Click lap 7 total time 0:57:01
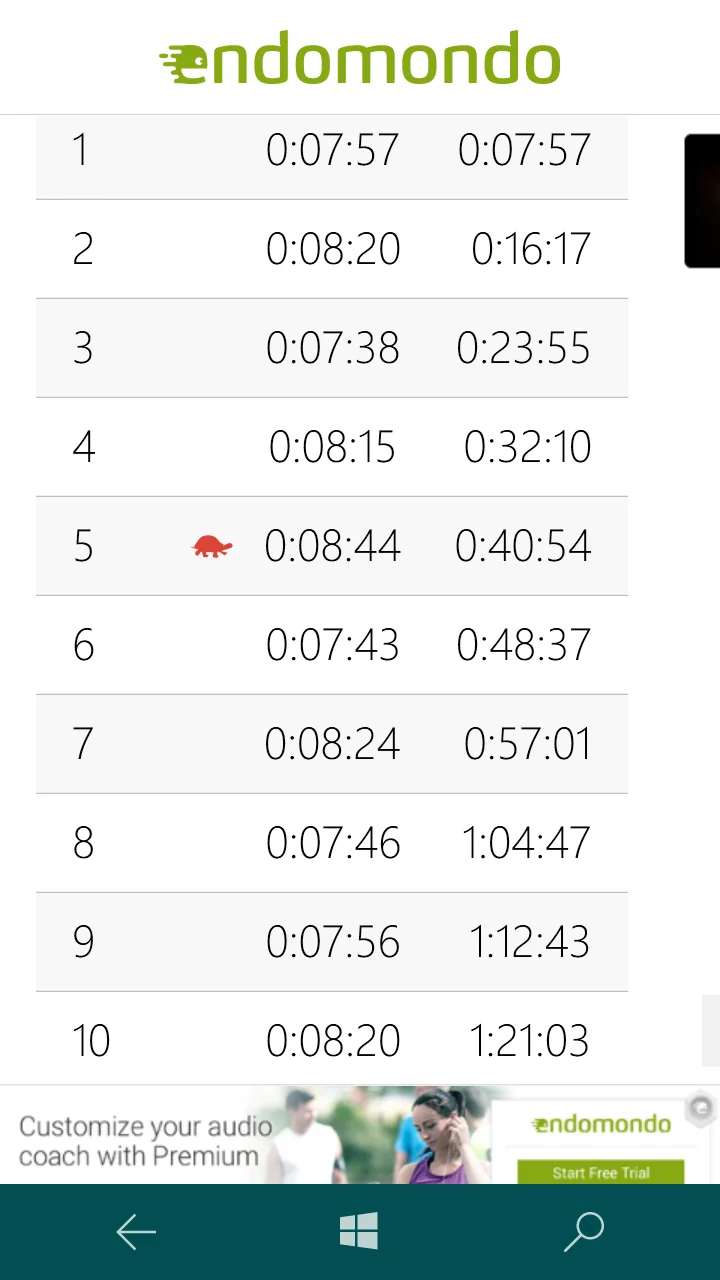This screenshot has width=720, height=1280. [527, 744]
